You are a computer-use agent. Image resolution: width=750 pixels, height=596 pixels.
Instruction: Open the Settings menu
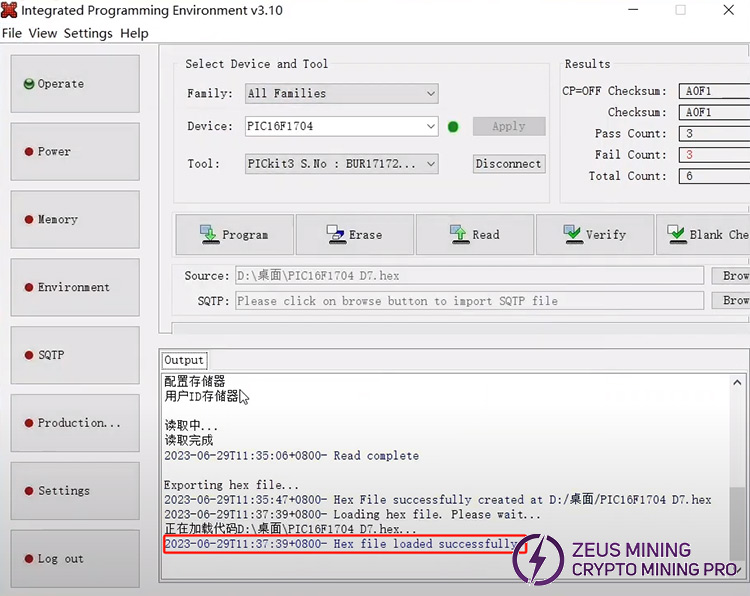point(88,33)
